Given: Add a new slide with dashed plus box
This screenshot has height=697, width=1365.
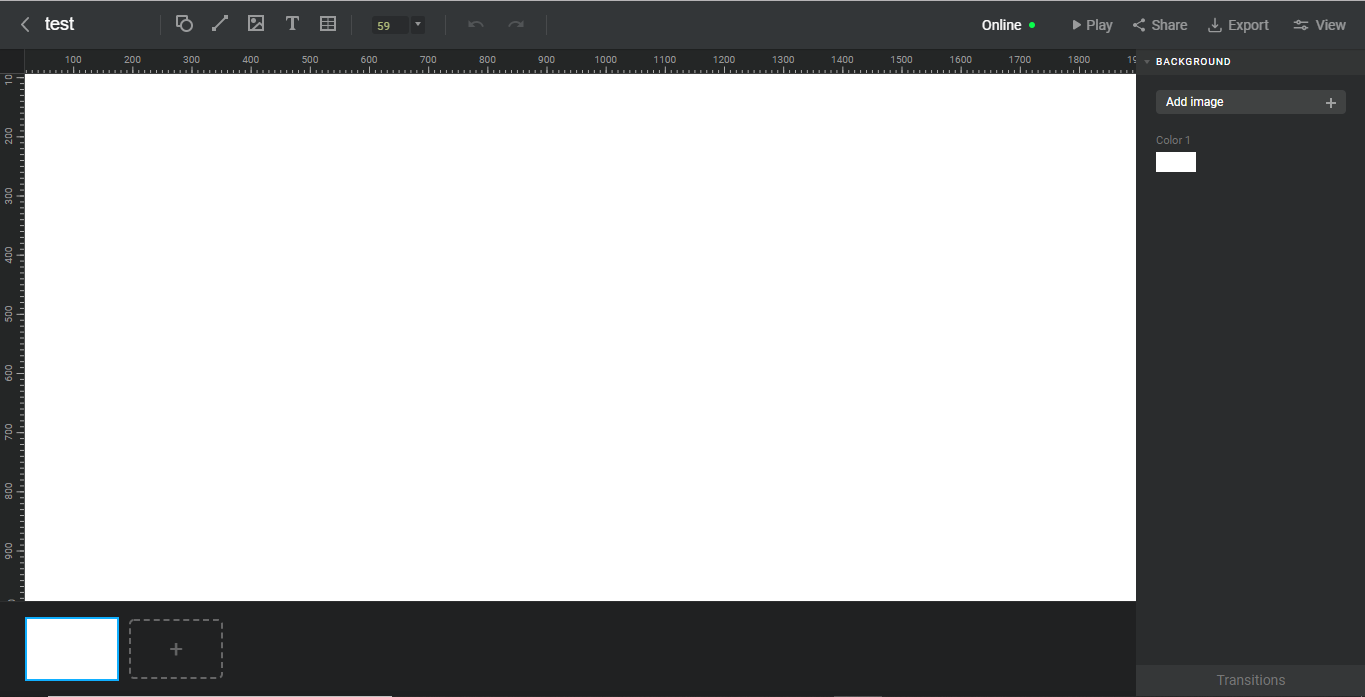Looking at the screenshot, I should (176, 649).
